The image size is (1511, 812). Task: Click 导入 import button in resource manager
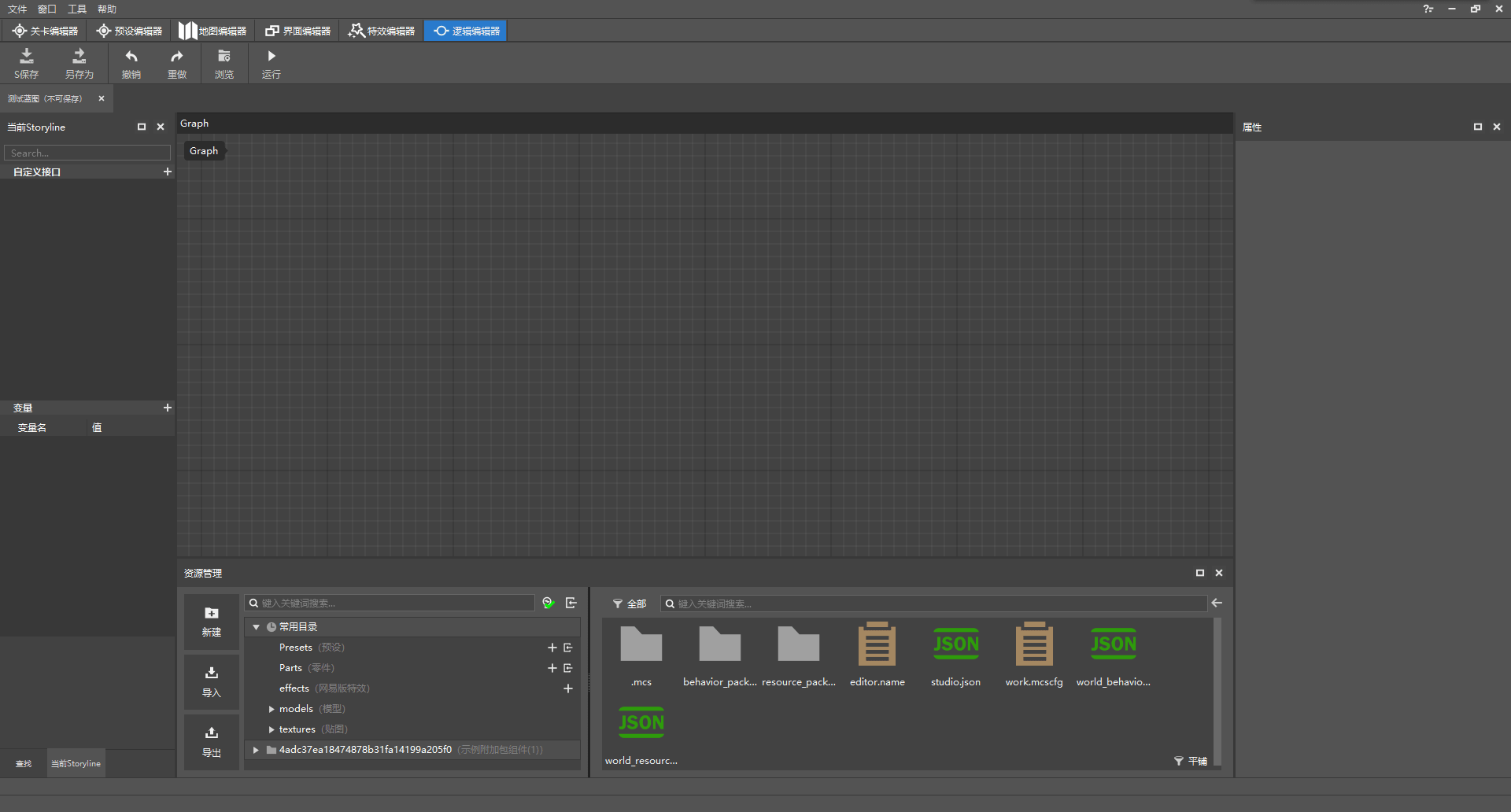click(212, 681)
